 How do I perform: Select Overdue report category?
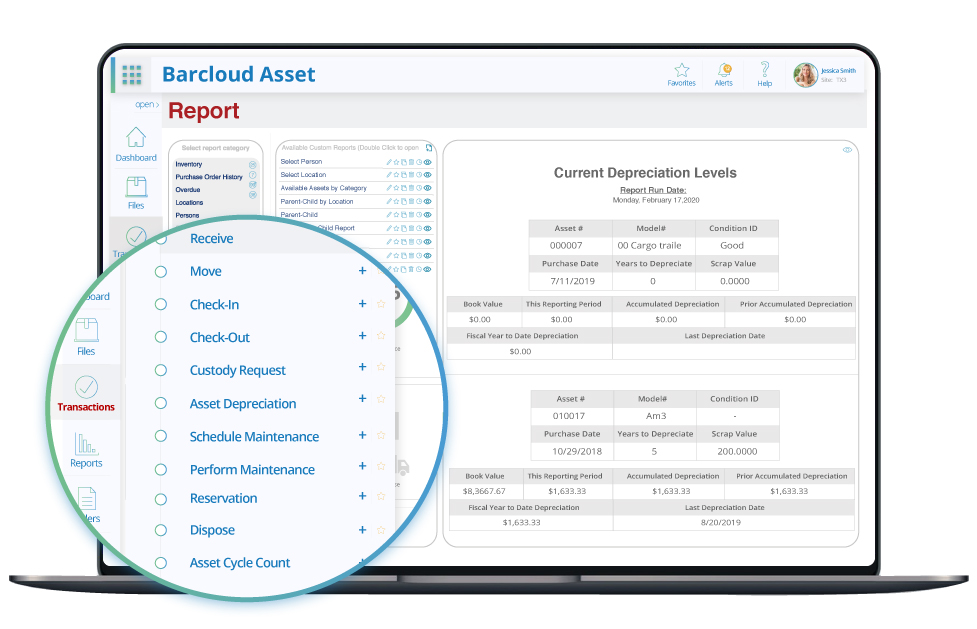point(188,190)
